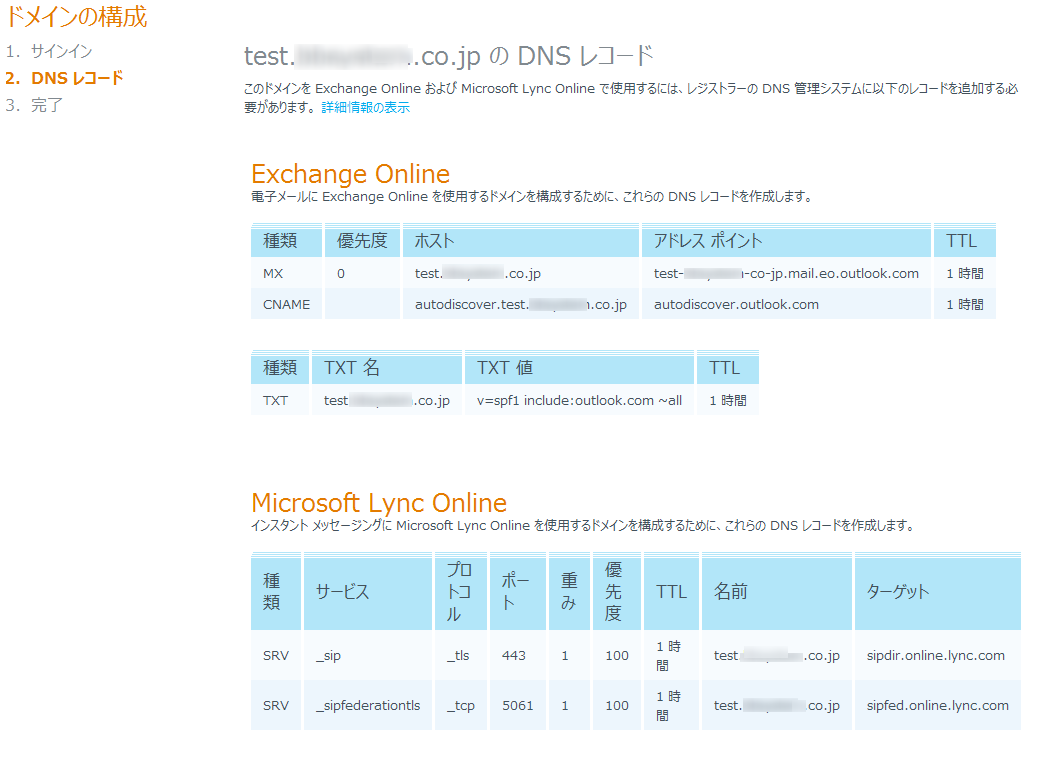Viewport: 1040px width, 761px height.
Task: Select the autodiscover.outlook.com address cell
Action: click(x=786, y=305)
